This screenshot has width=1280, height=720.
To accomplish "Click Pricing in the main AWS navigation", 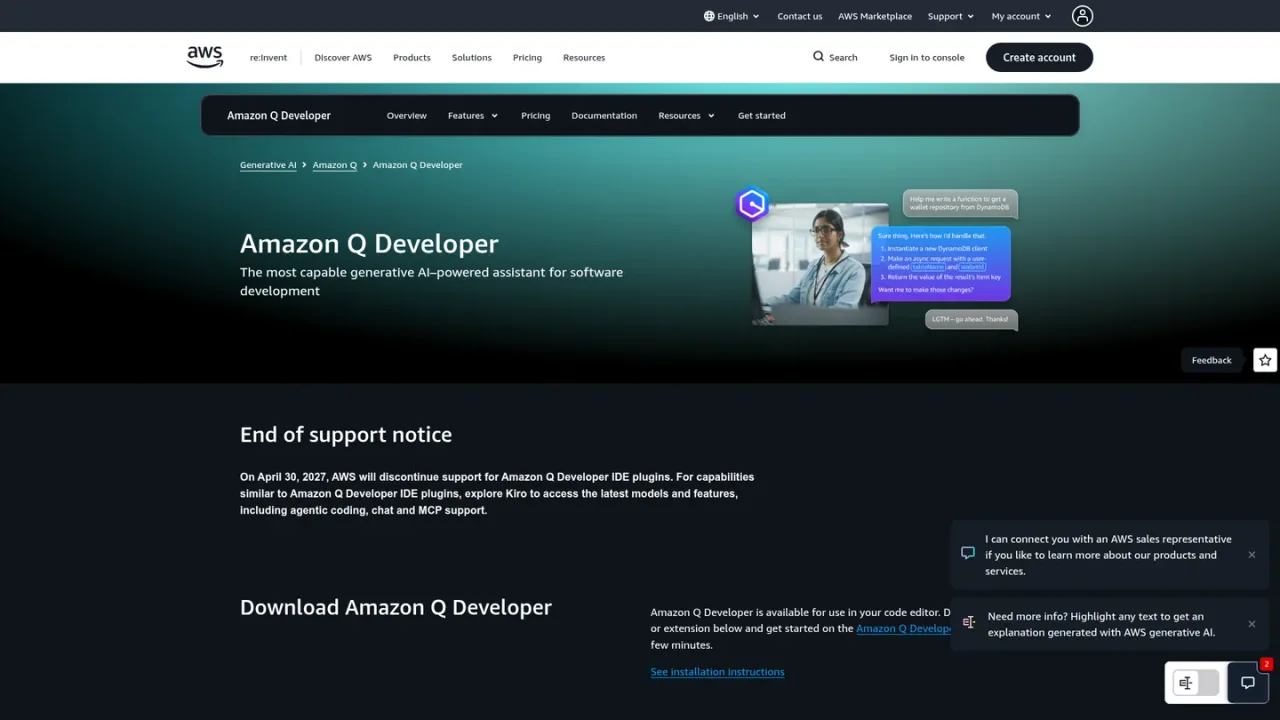I will (x=527, y=57).
